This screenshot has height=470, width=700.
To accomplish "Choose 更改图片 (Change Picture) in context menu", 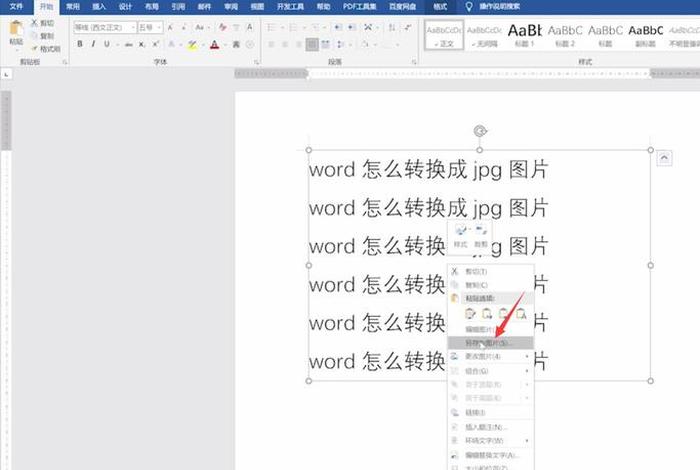I will click(491, 356).
